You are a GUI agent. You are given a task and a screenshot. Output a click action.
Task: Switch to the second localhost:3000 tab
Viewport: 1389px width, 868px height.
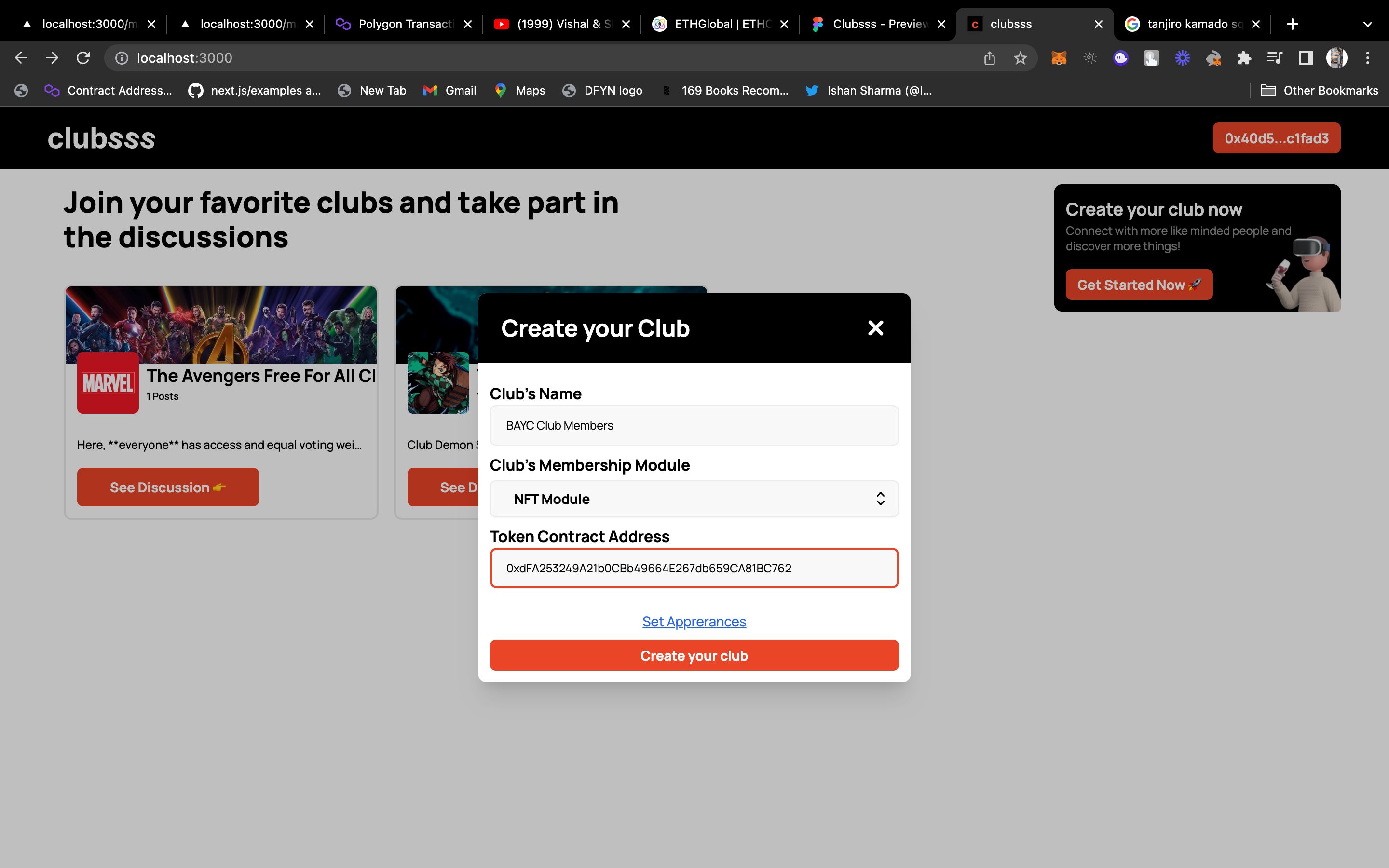tap(245, 24)
